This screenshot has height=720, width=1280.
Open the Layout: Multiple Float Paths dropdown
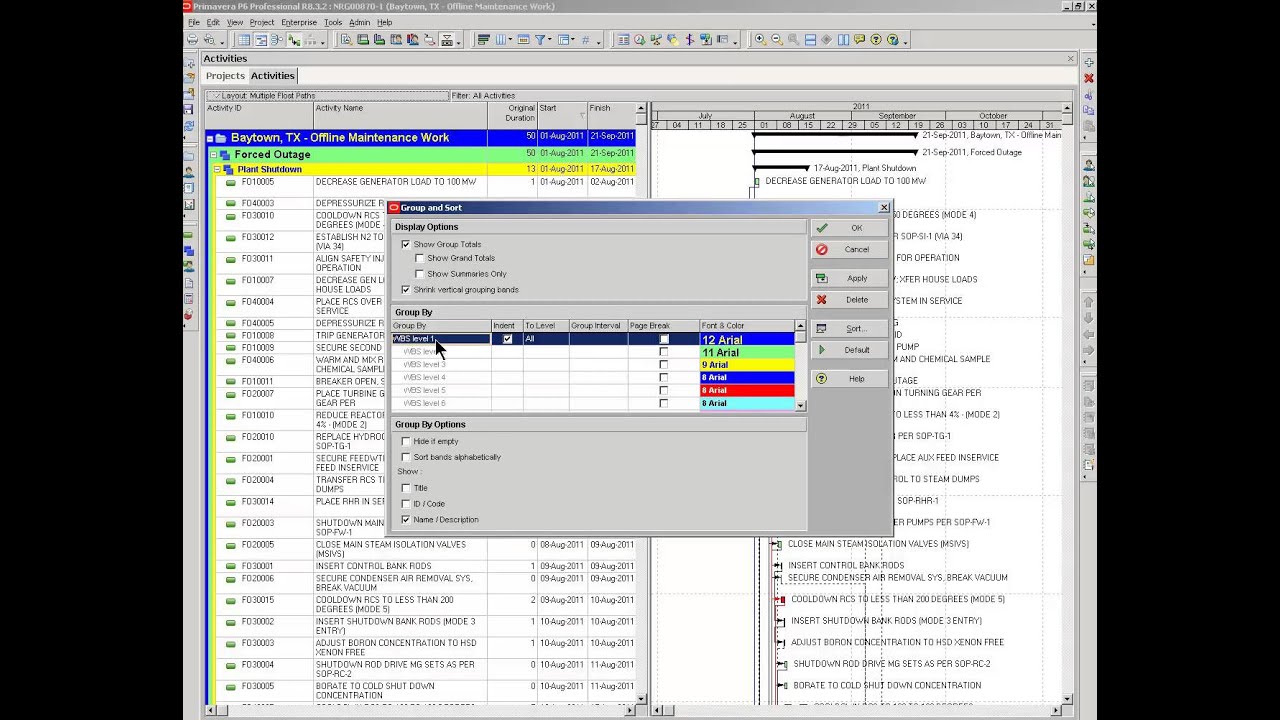tap(326, 96)
